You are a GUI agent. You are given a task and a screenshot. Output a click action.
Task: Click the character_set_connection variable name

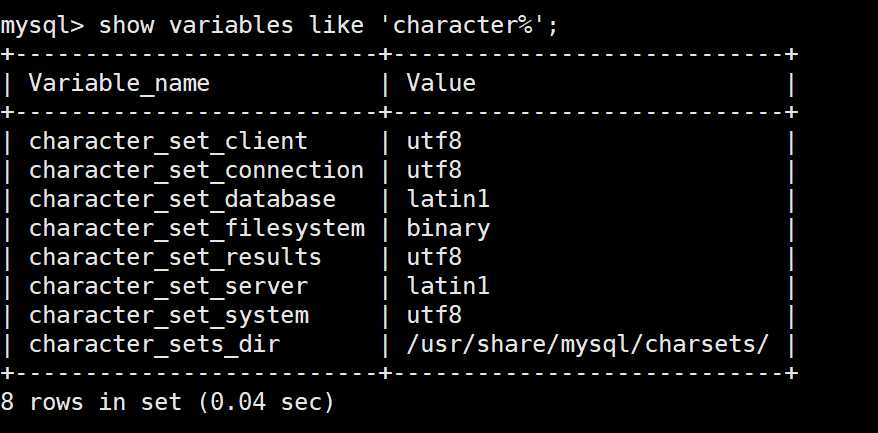pos(196,171)
